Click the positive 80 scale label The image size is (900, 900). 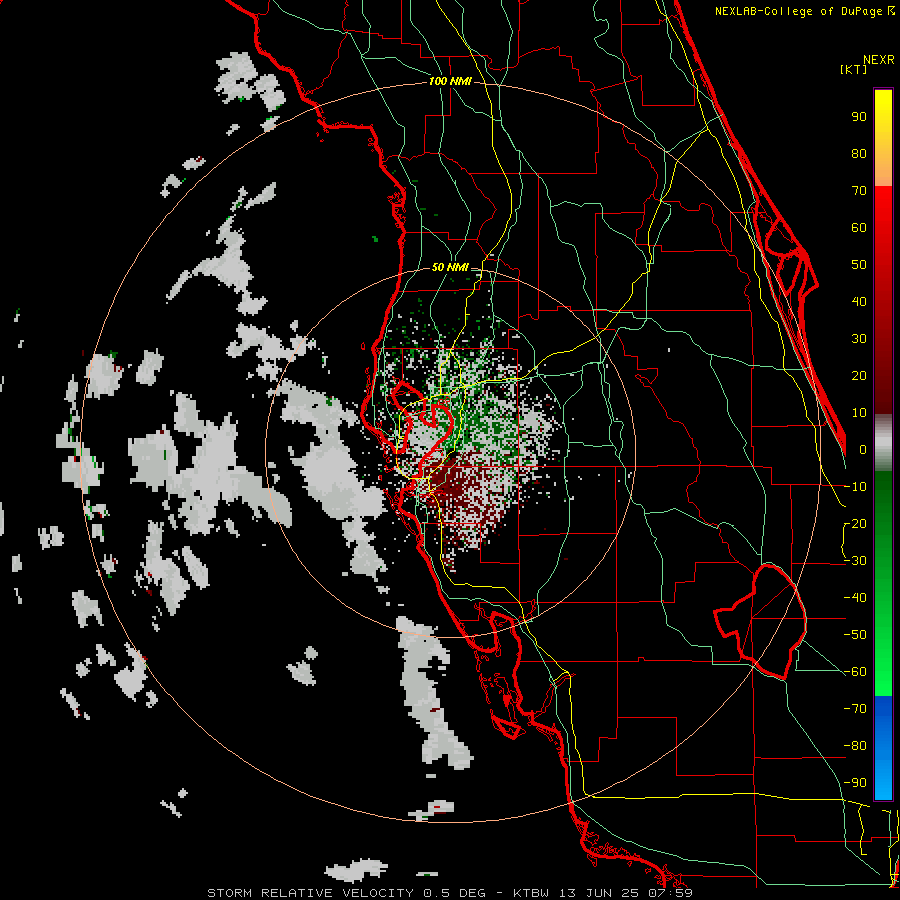click(859, 154)
